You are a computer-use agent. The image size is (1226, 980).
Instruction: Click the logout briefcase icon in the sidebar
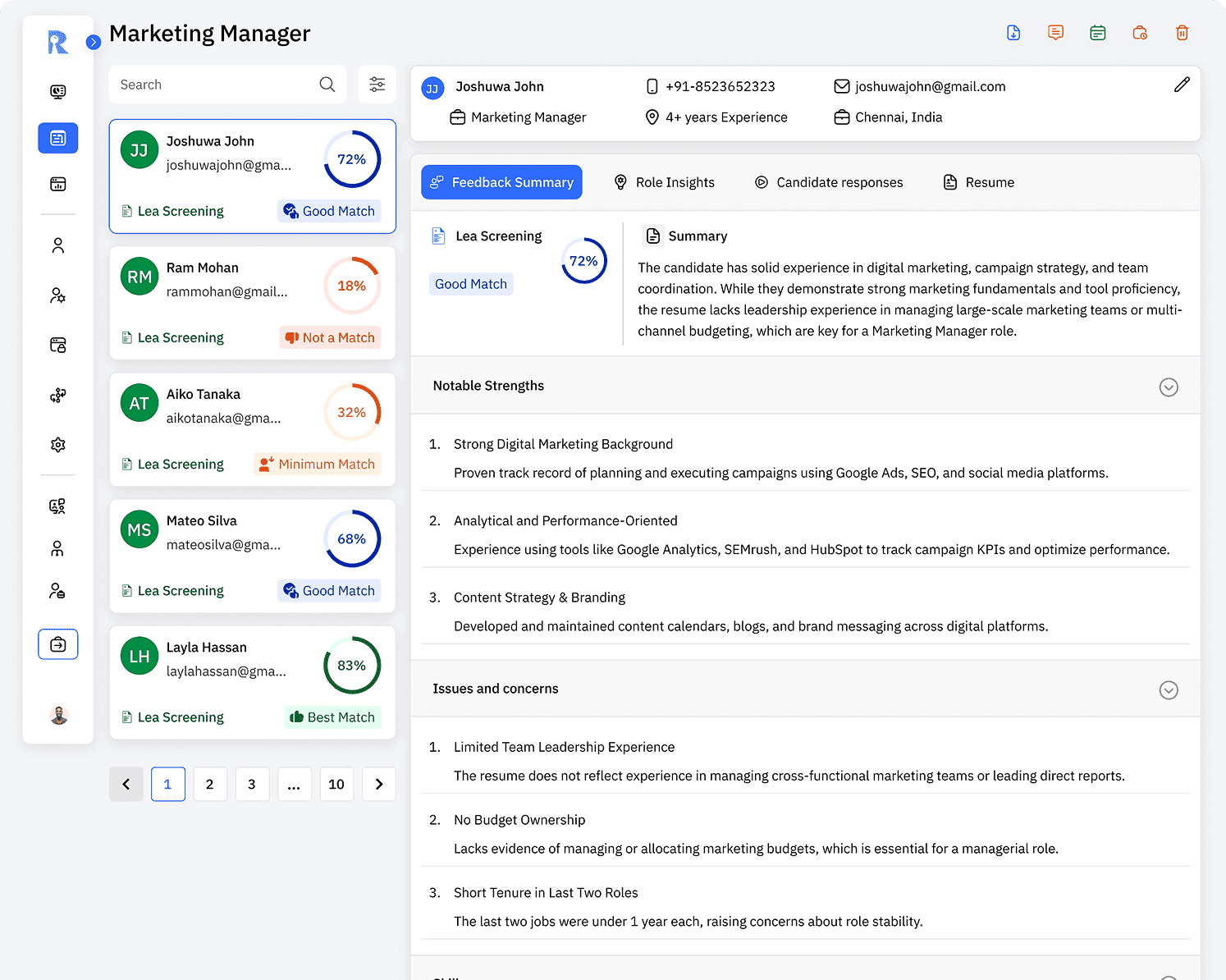click(57, 644)
